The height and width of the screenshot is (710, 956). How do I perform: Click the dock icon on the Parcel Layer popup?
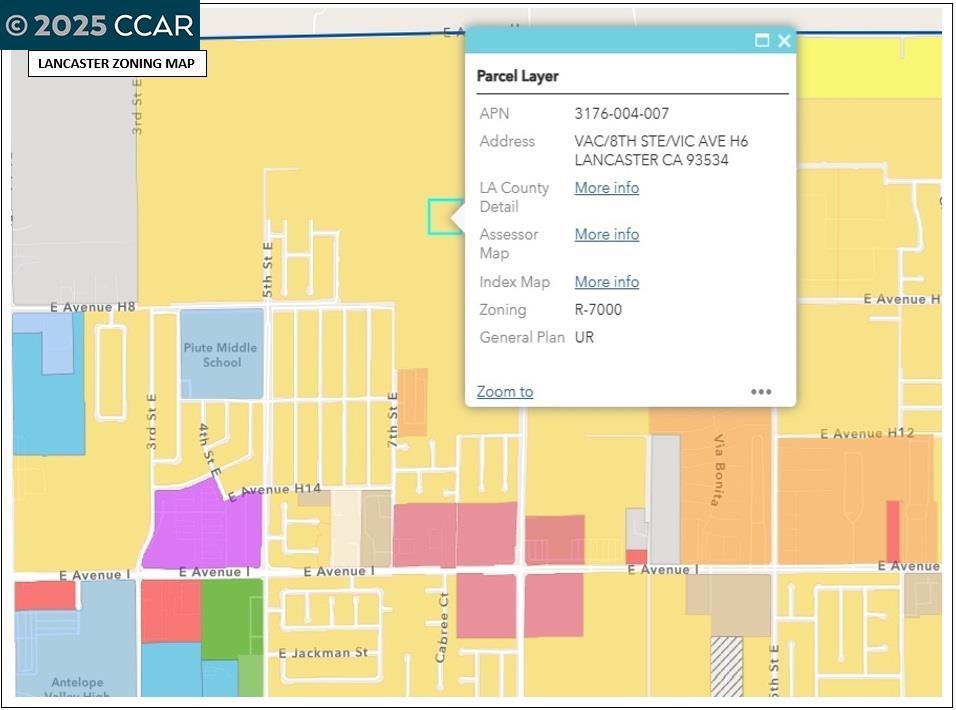click(762, 41)
